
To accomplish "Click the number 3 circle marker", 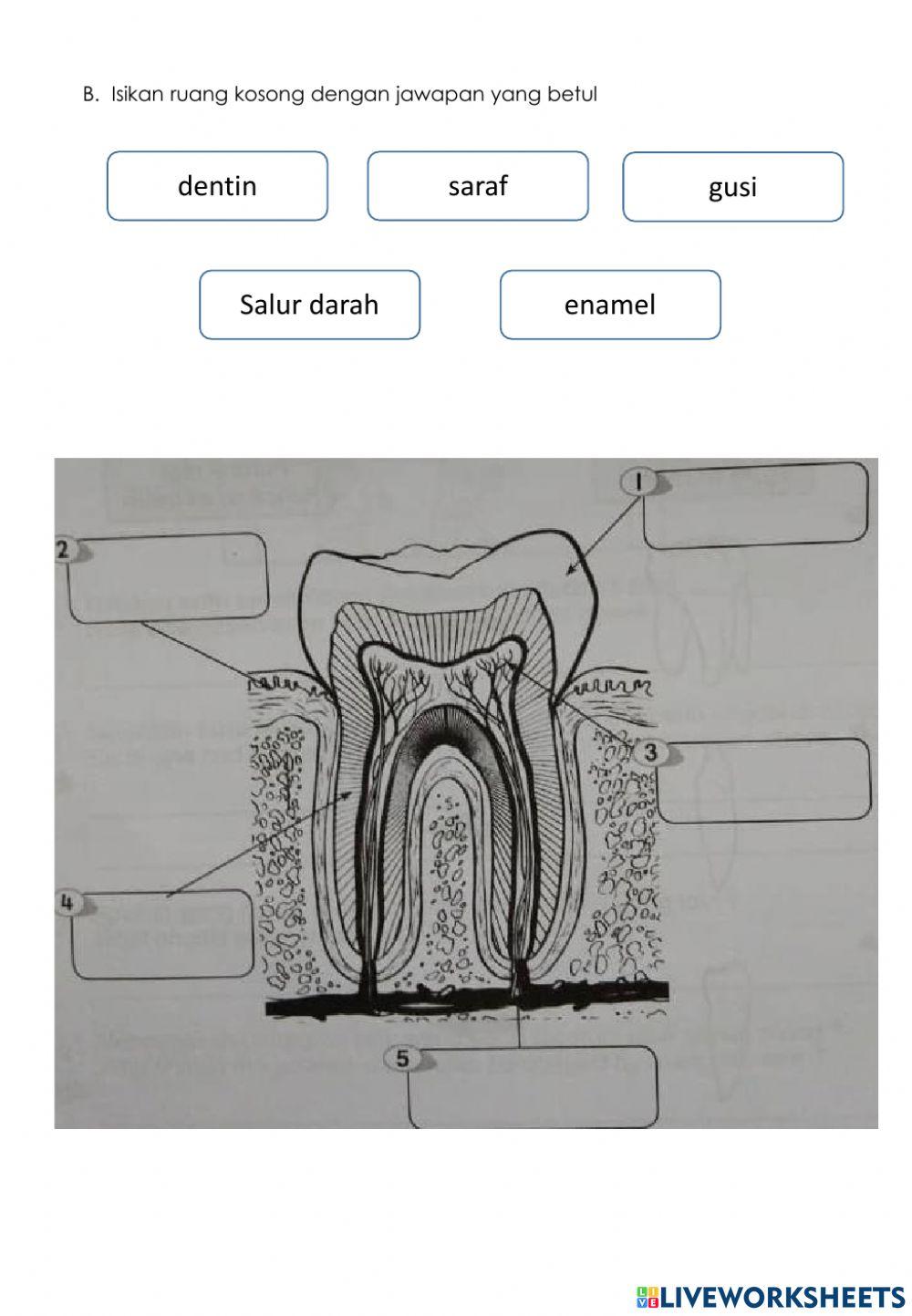I will tap(649, 751).
